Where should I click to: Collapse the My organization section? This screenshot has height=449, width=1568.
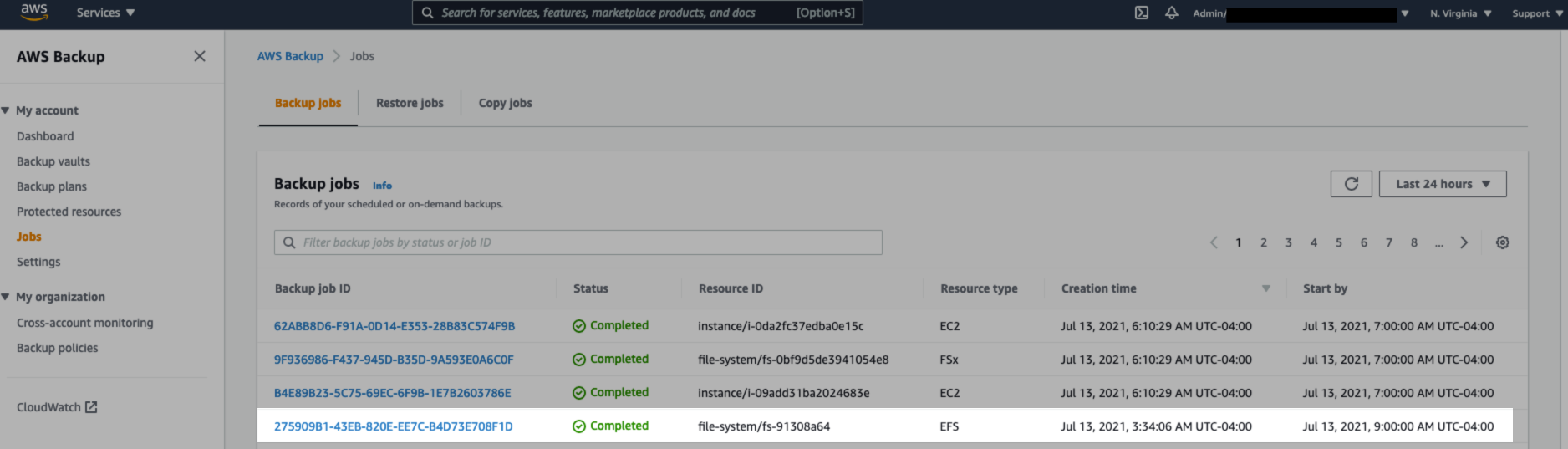coord(7,297)
